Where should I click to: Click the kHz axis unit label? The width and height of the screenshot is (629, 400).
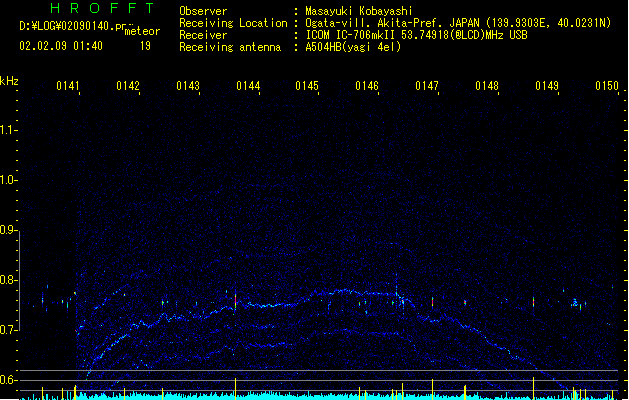pos(9,81)
